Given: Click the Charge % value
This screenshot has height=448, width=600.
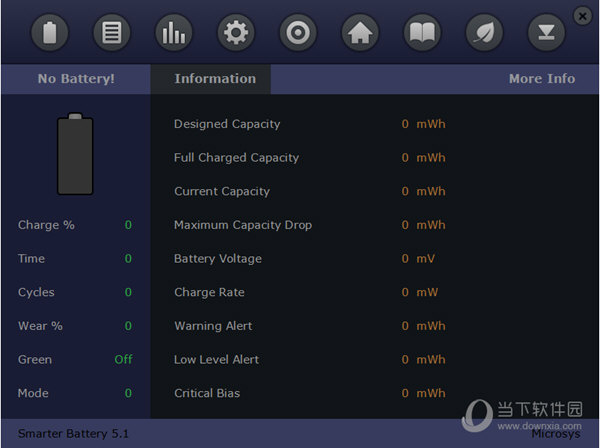Looking at the screenshot, I should (128, 225).
